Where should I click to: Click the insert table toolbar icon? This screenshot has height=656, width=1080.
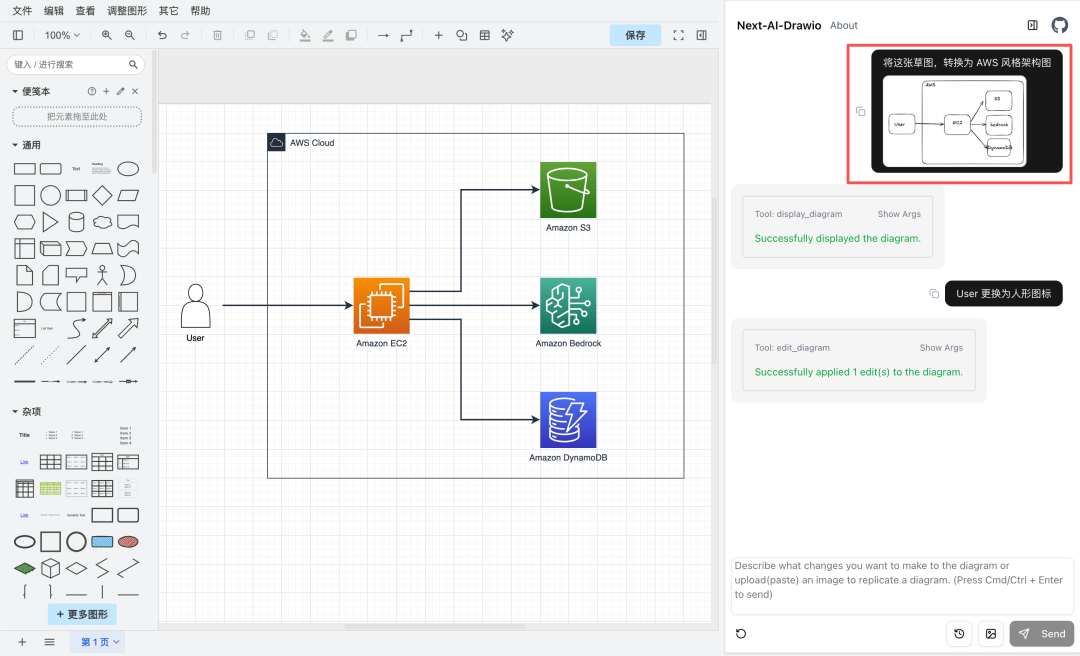coord(485,35)
